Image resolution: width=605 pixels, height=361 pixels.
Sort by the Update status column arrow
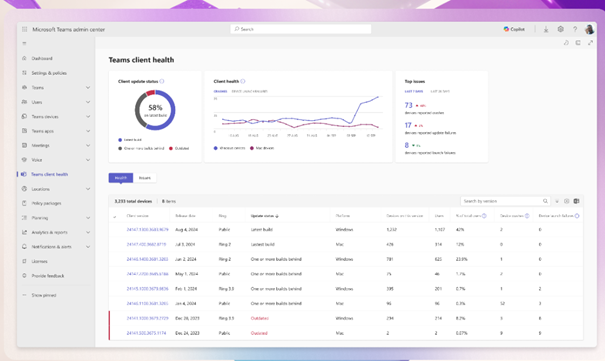point(277,216)
